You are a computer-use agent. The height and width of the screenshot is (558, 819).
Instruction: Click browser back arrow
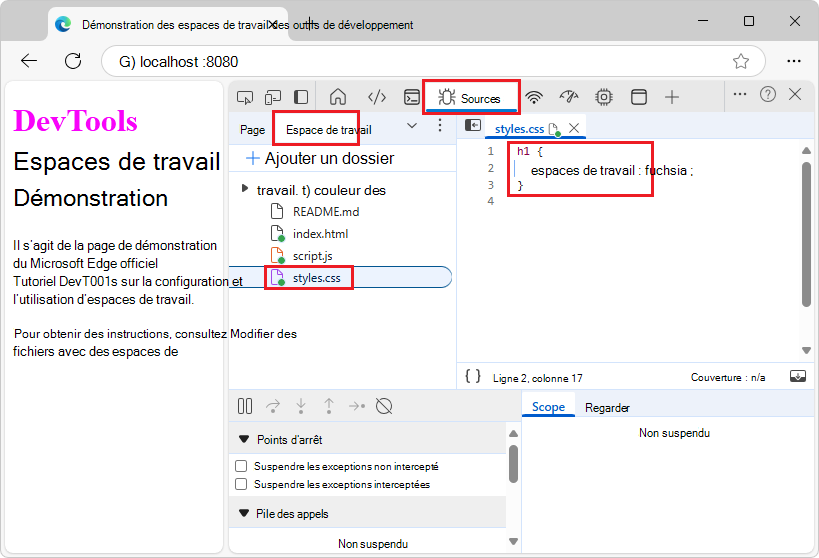point(29,61)
